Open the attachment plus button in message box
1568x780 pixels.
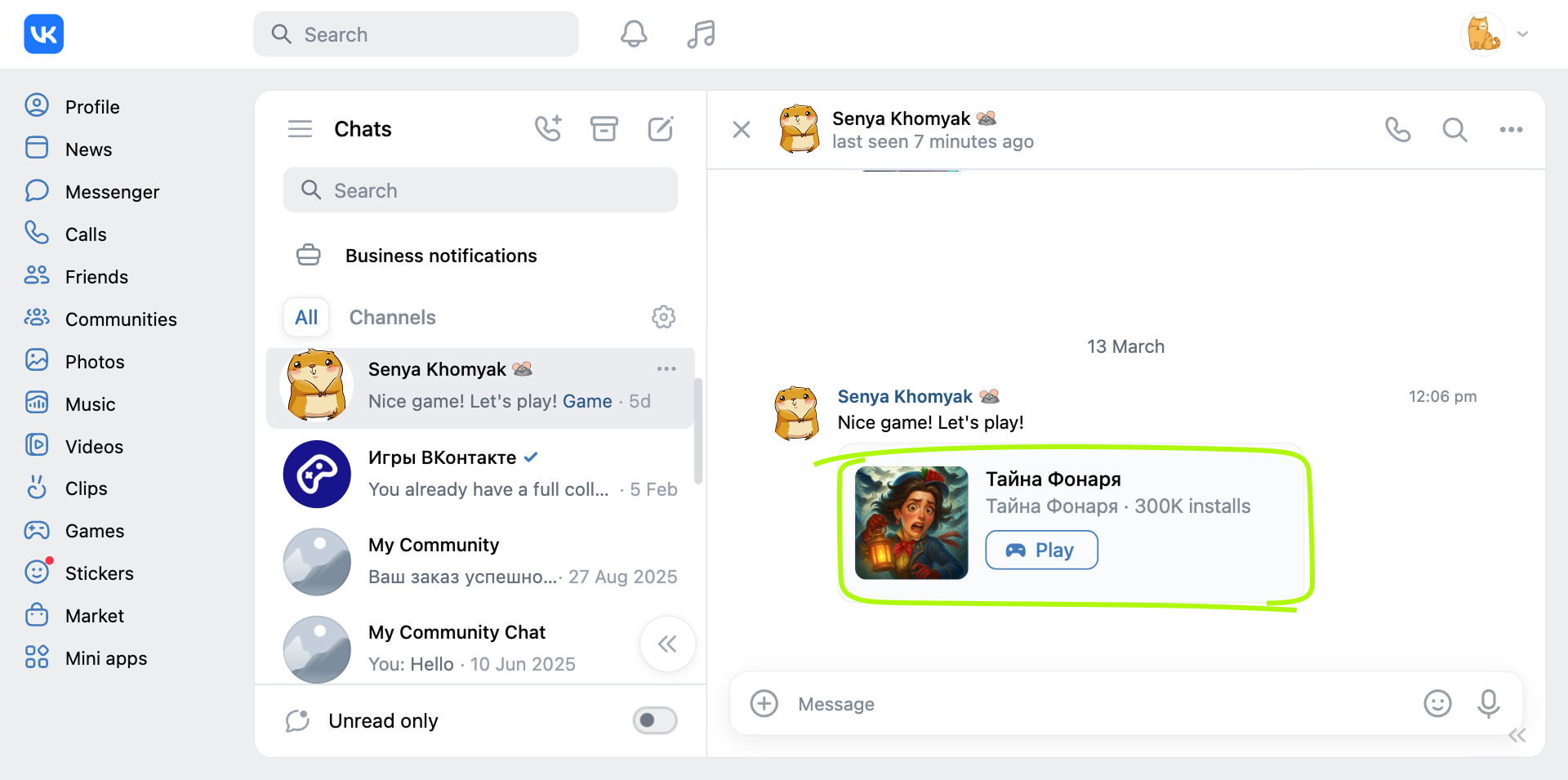764,703
